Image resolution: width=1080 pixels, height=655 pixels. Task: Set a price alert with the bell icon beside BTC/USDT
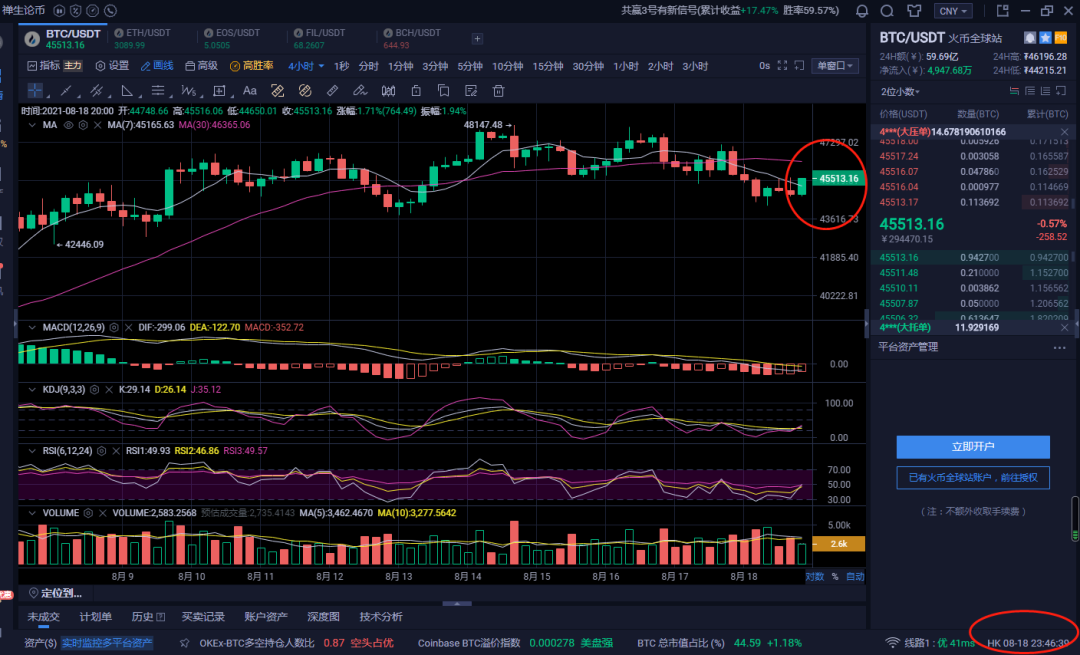(x=1030, y=38)
